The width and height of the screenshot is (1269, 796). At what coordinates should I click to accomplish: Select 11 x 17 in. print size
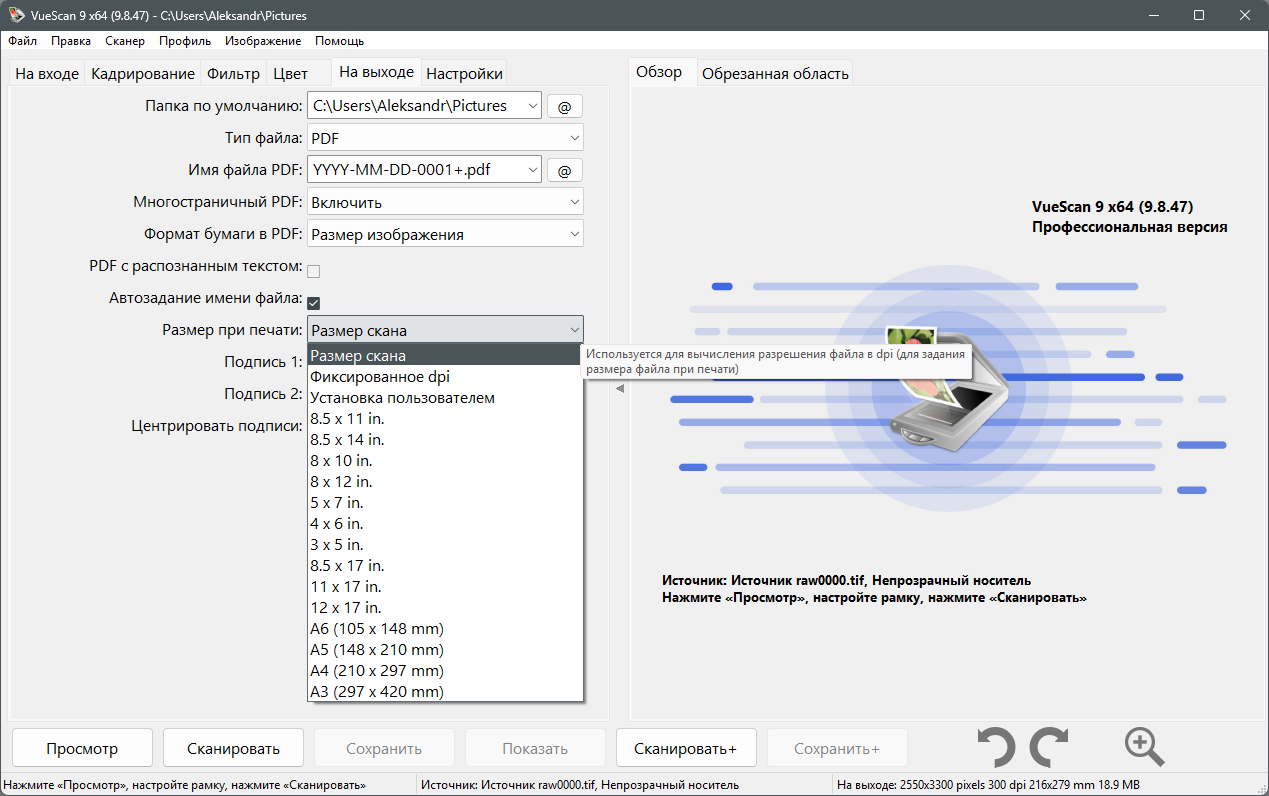tap(445, 587)
